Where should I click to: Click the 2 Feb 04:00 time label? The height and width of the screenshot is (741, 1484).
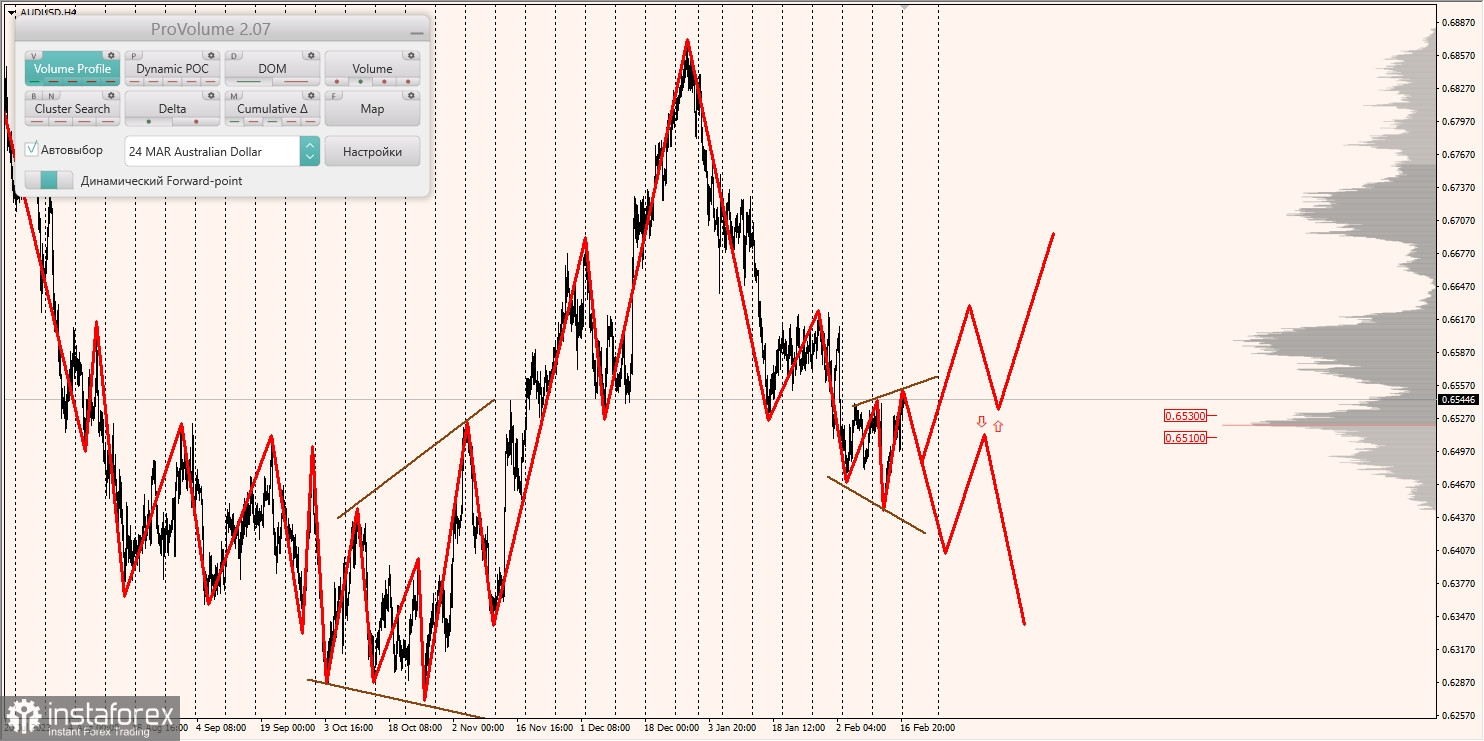861,728
